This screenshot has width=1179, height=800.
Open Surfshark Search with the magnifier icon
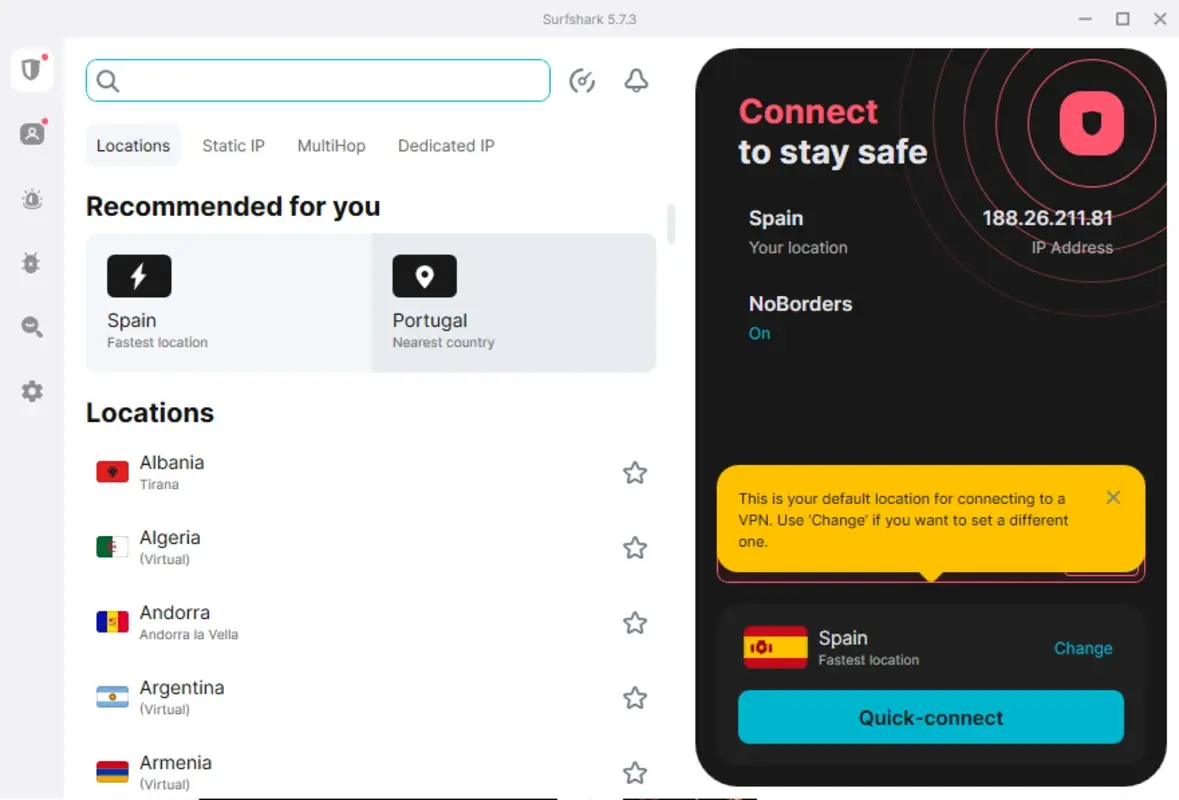click(31, 327)
